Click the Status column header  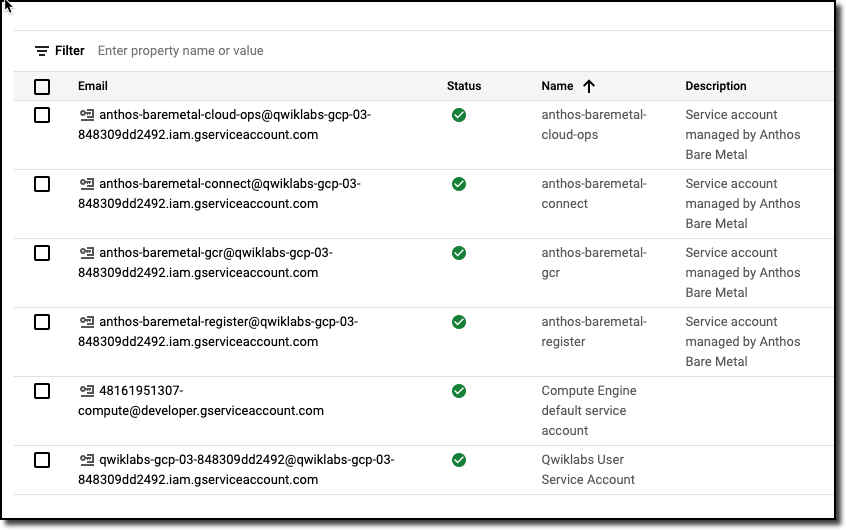coord(464,86)
